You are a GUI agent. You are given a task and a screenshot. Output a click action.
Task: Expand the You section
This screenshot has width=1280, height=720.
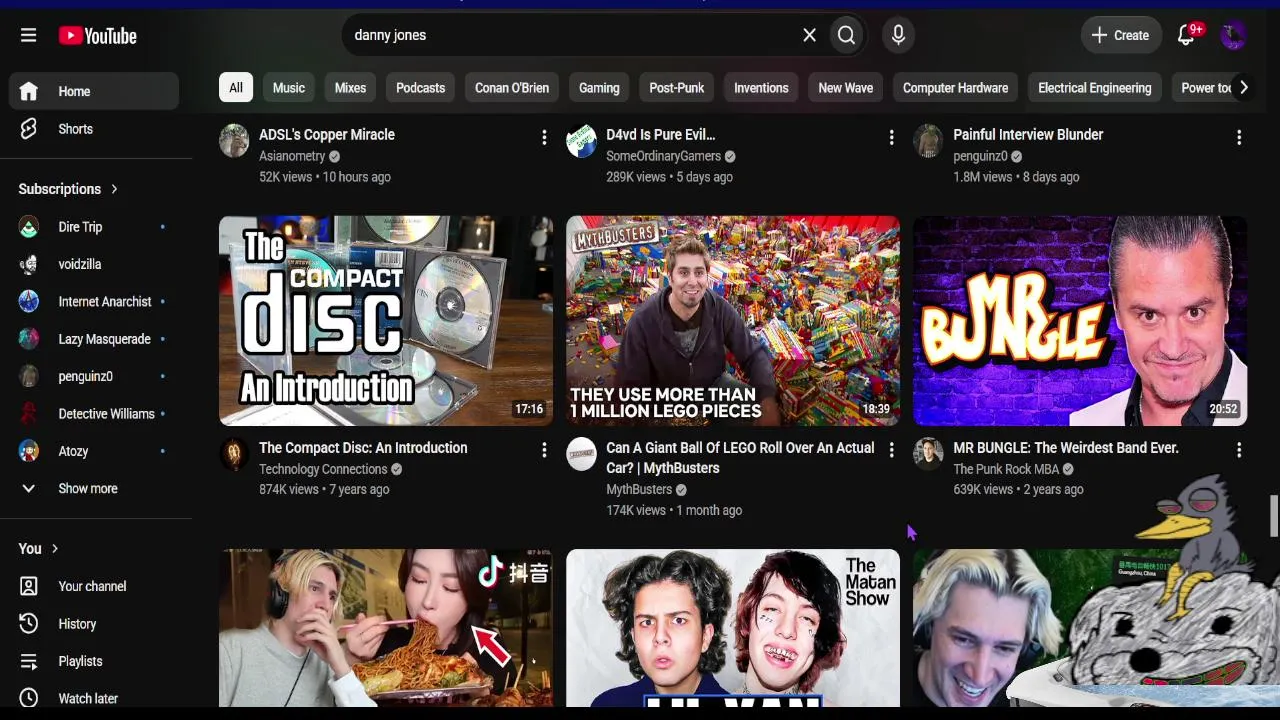pos(38,548)
